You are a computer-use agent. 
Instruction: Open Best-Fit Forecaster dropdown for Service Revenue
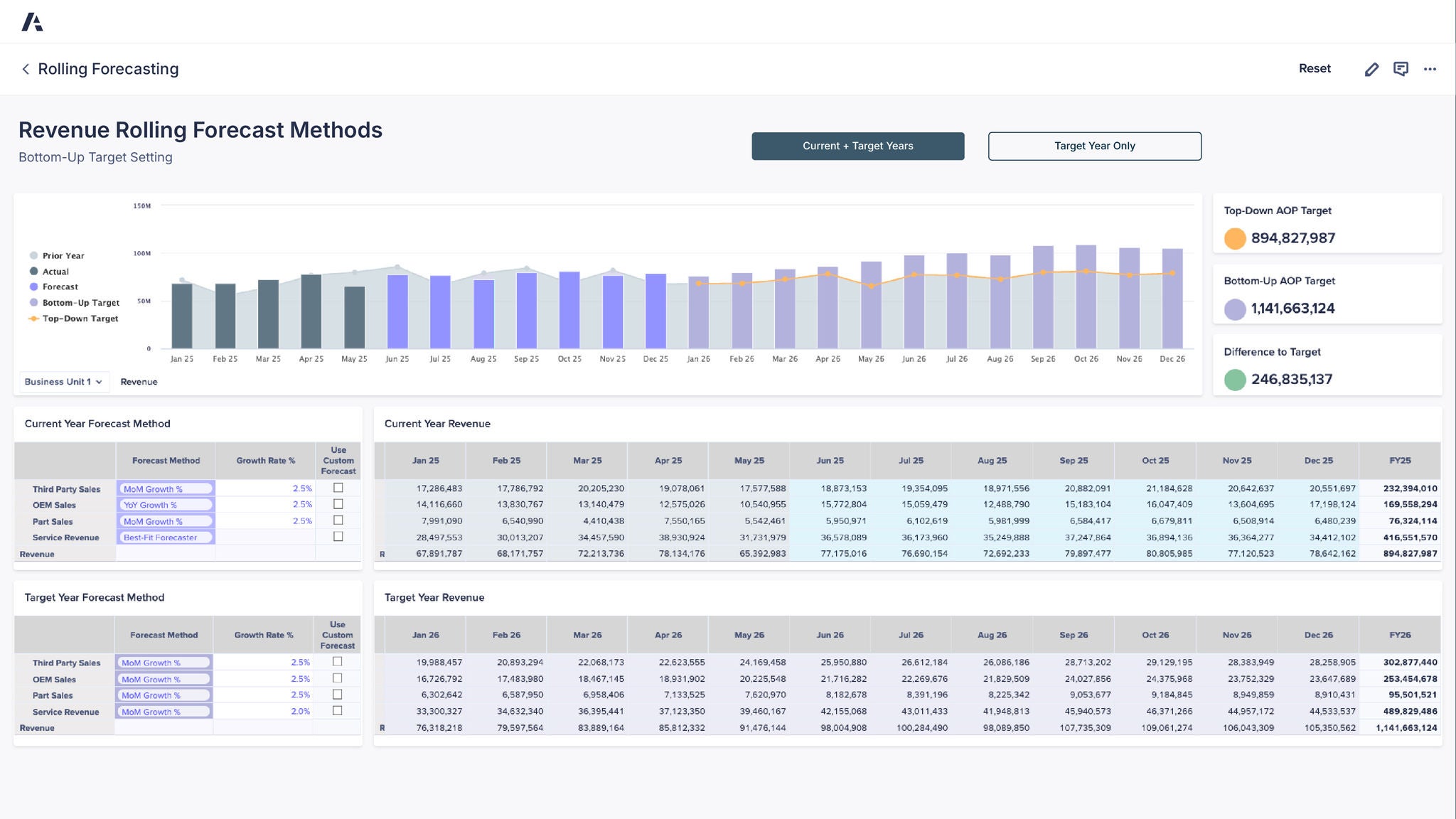(165, 537)
